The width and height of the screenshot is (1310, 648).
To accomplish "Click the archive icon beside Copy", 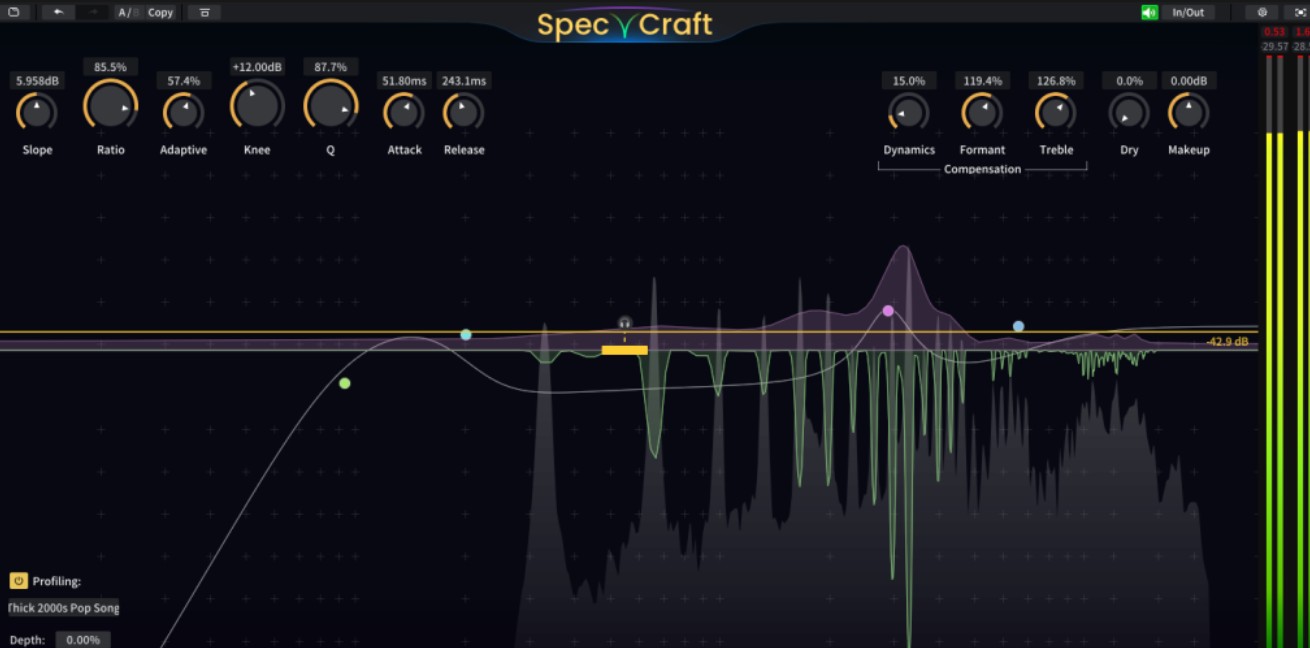I will tap(204, 12).
